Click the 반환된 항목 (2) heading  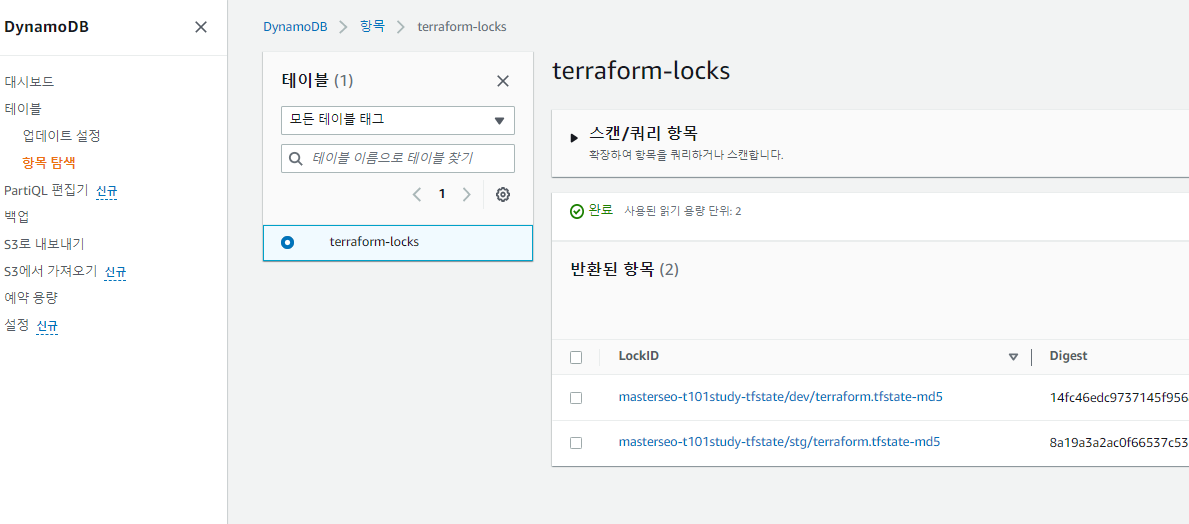point(624,269)
